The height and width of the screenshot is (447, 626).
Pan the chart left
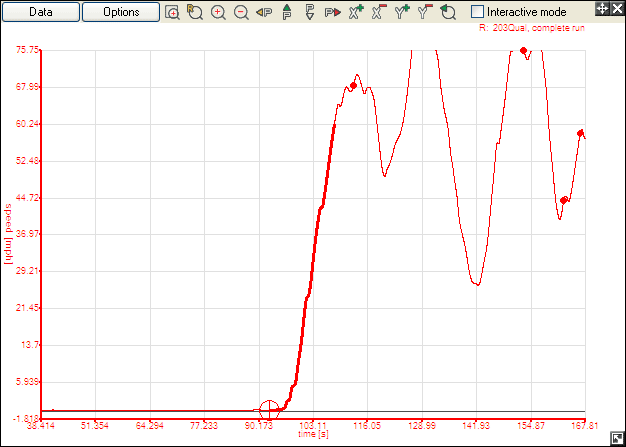point(264,12)
